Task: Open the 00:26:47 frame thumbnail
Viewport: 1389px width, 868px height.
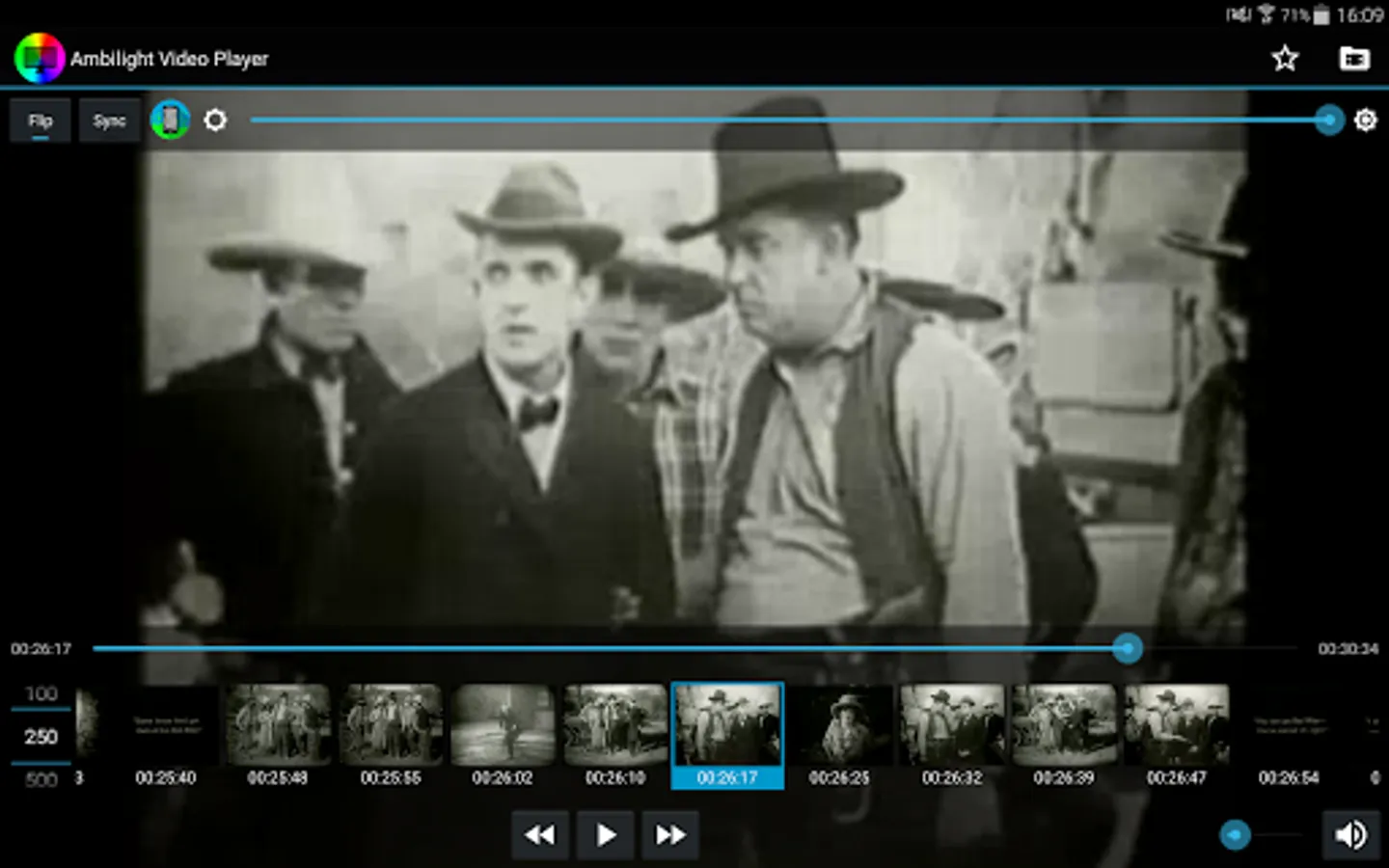Action: [x=1177, y=736]
